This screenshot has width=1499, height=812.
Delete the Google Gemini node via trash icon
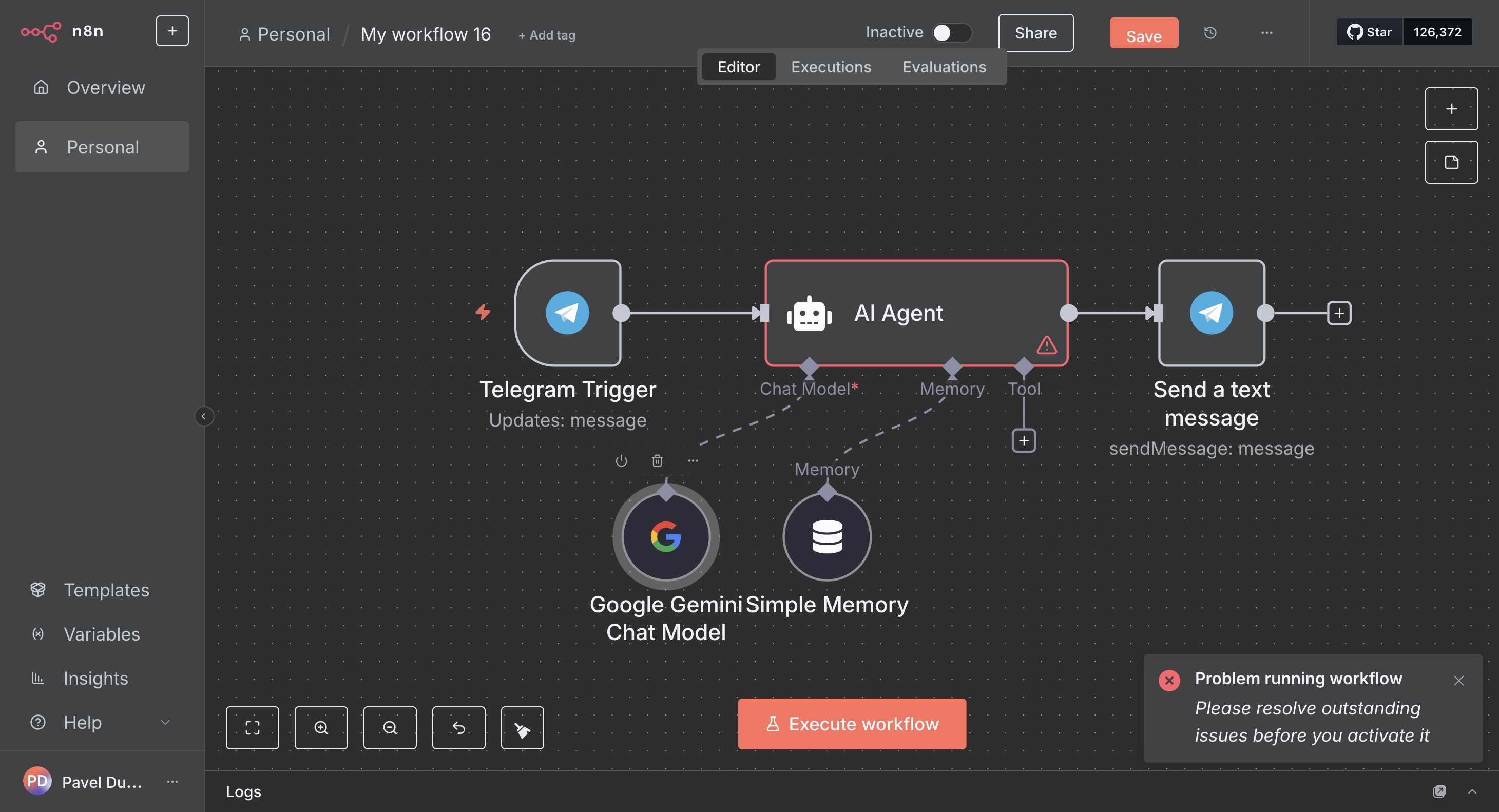pos(657,461)
